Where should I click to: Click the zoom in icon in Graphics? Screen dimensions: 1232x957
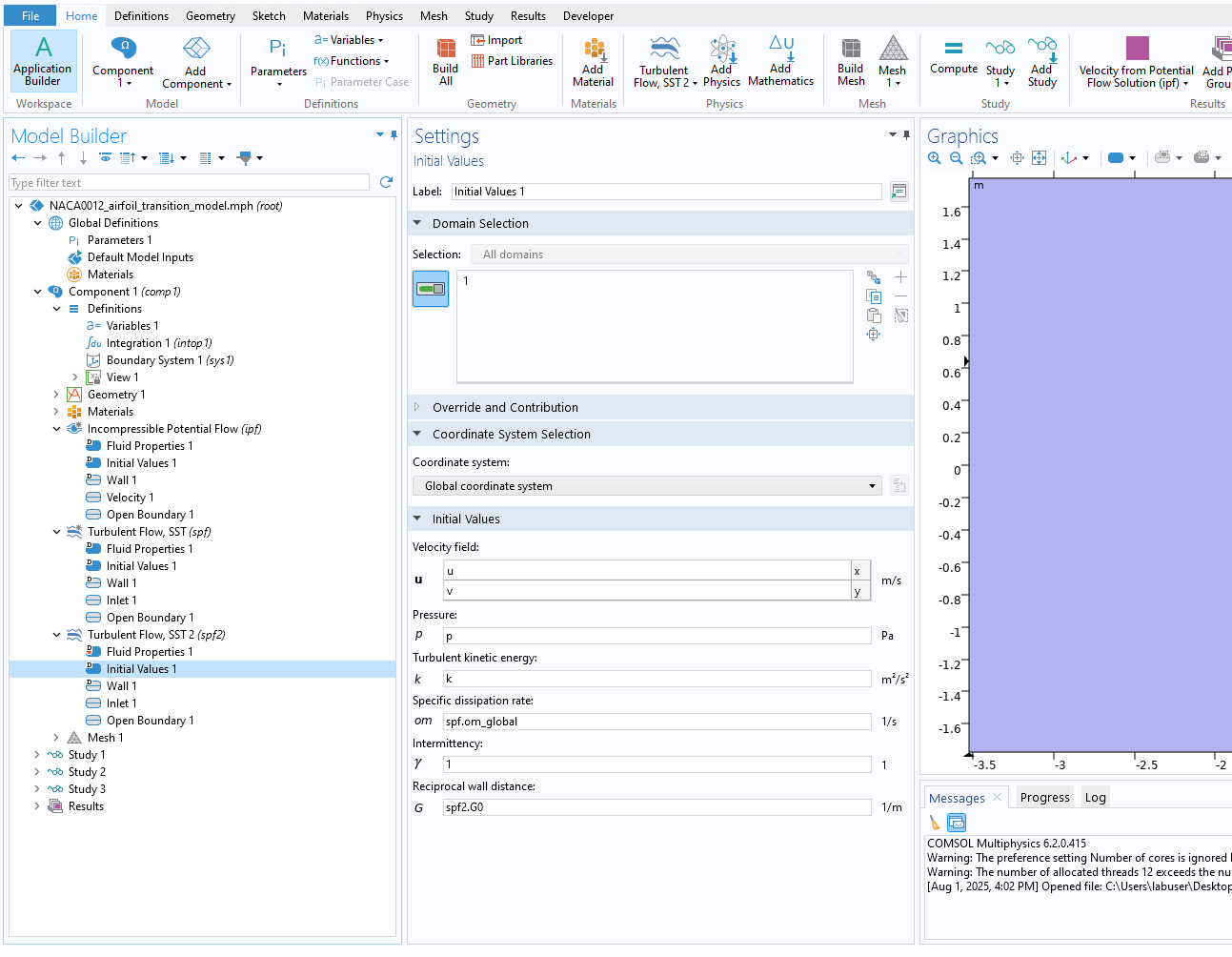(x=935, y=158)
